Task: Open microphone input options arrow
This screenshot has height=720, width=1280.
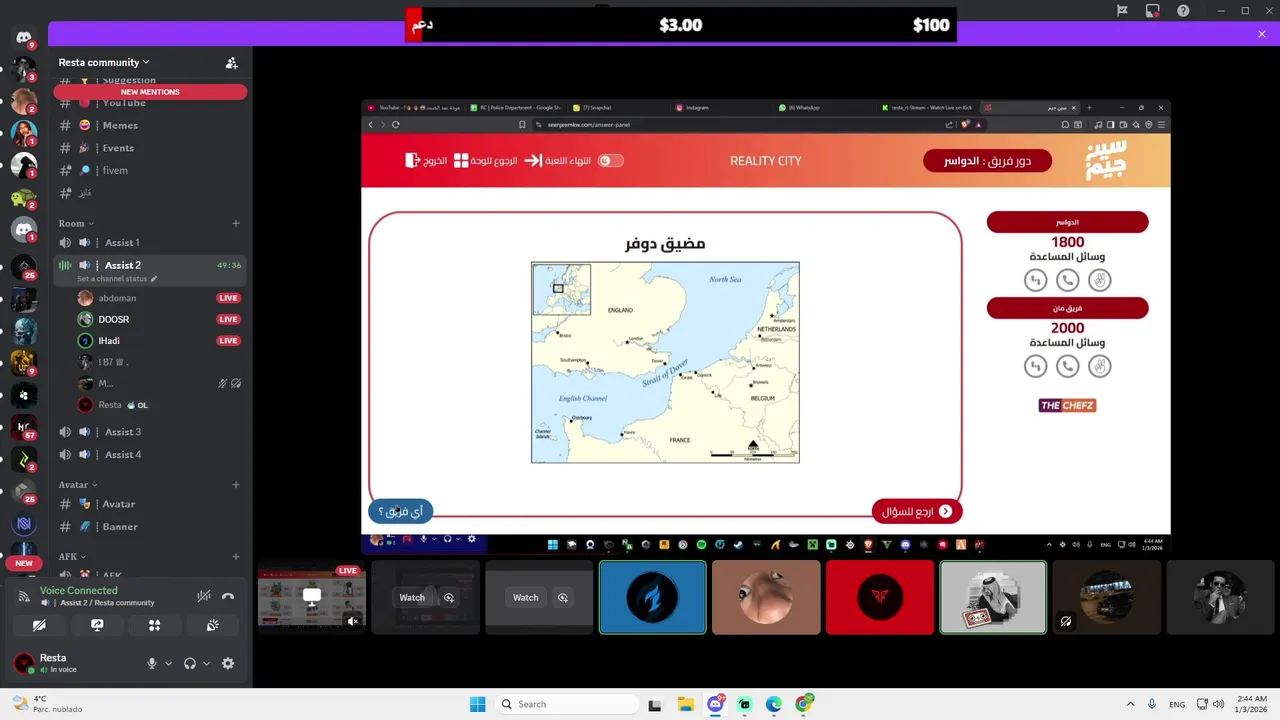Action: tap(168, 663)
